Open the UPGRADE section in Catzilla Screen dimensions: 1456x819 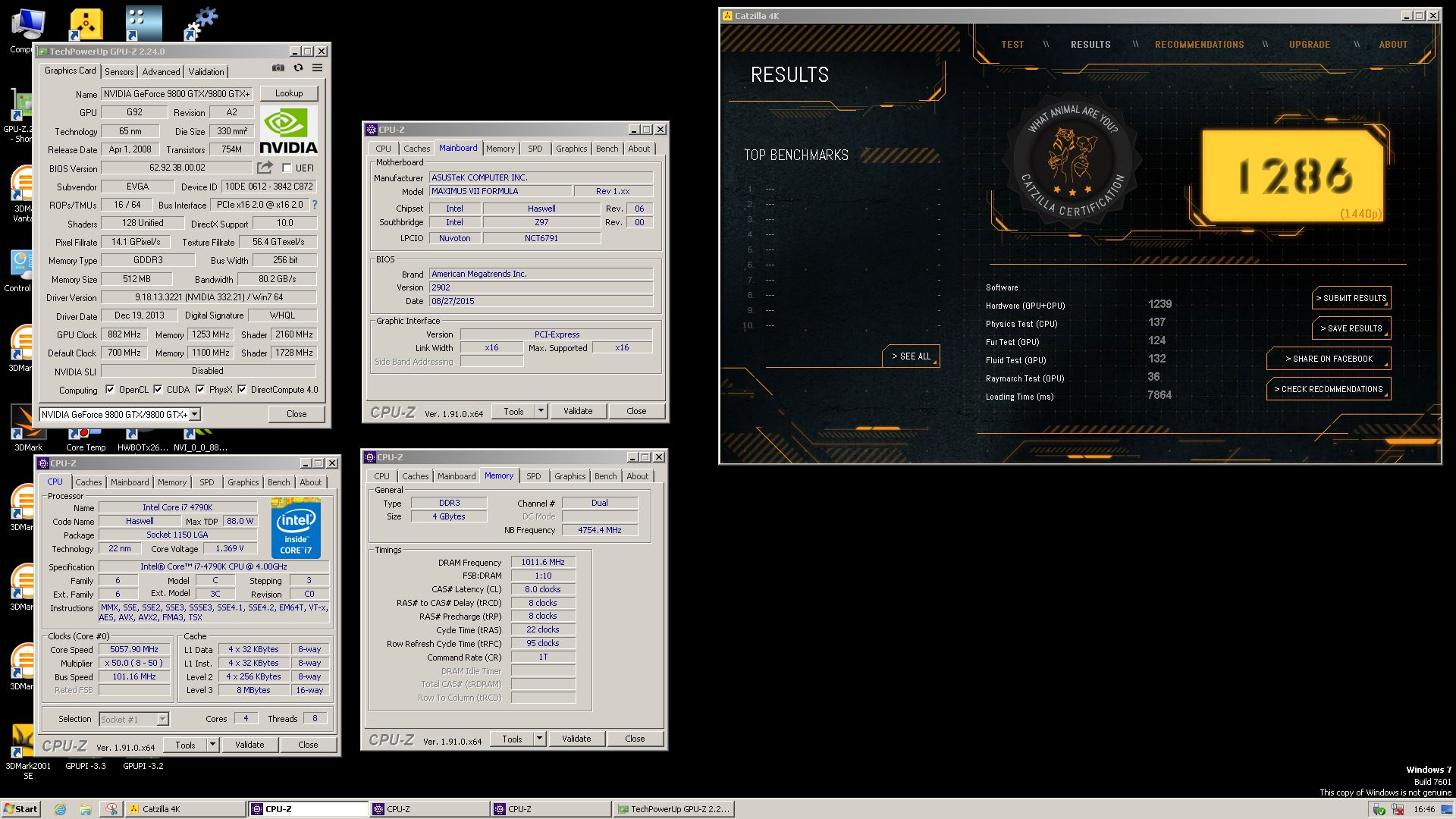(1310, 45)
